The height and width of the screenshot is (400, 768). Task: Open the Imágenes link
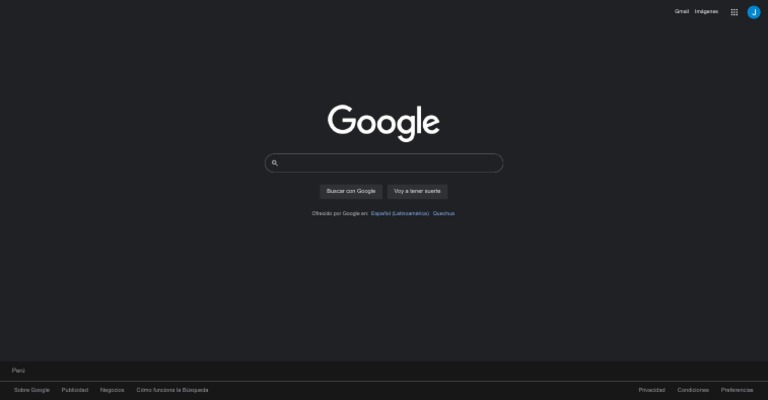(x=706, y=11)
